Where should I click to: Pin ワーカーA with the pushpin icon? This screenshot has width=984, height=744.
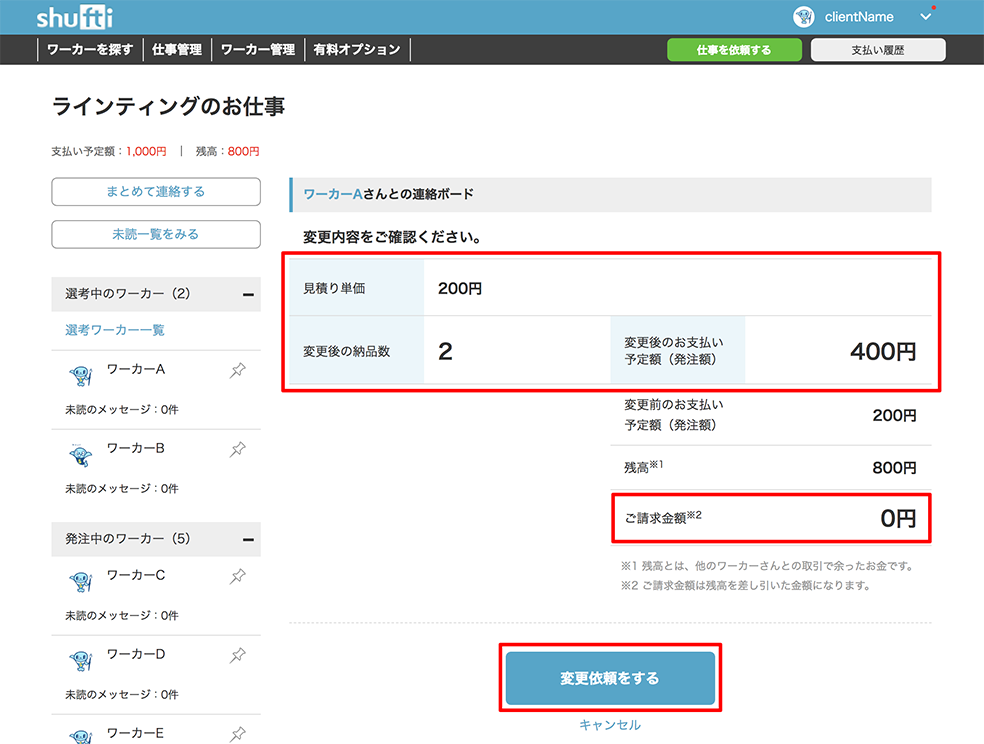click(x=238, y=370)
